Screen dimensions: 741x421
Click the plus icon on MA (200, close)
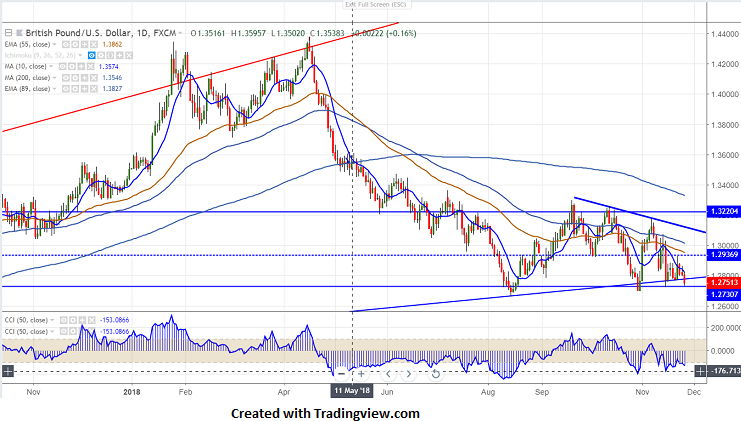coord(84,77)
